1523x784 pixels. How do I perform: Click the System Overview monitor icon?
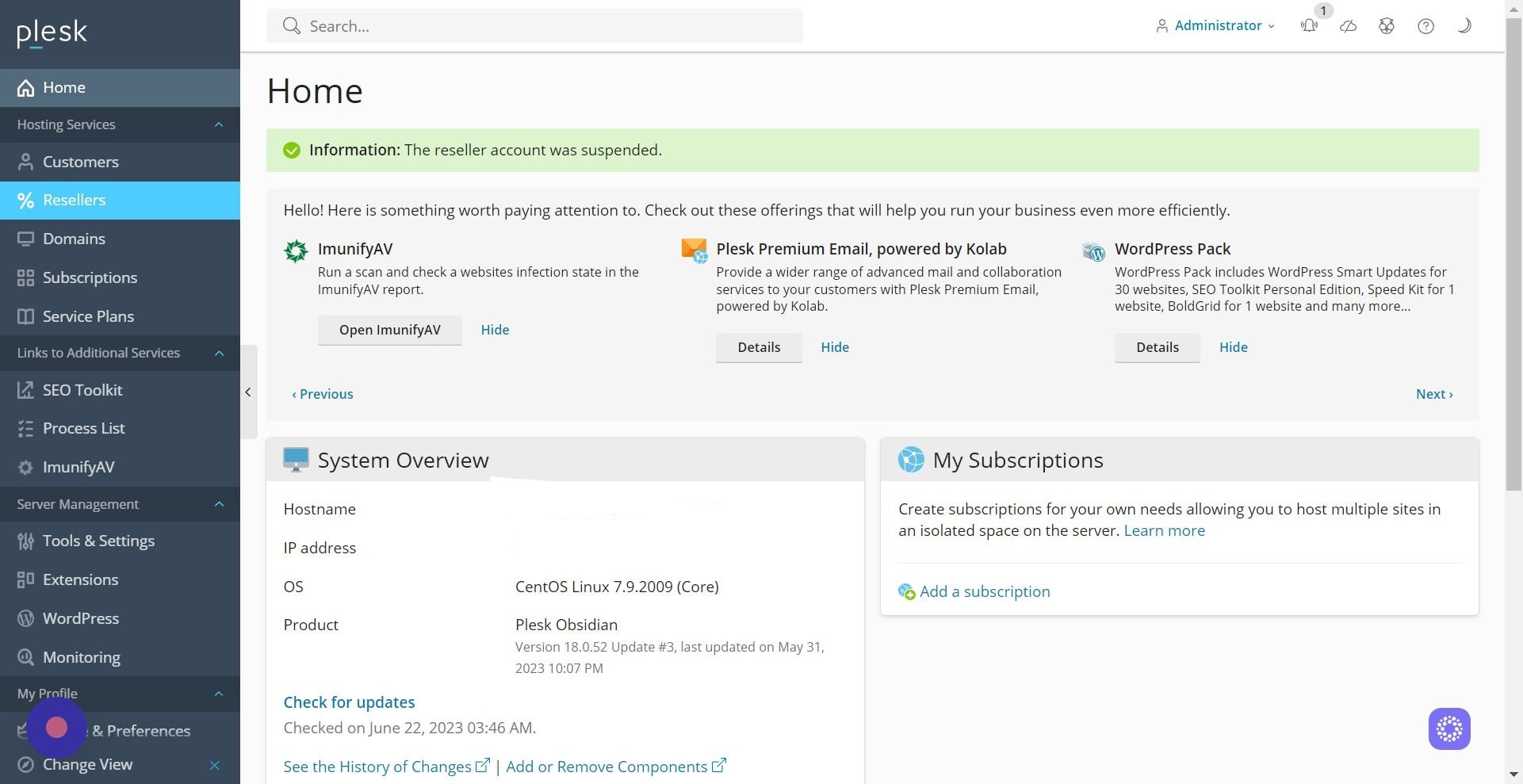click(296, 460)
